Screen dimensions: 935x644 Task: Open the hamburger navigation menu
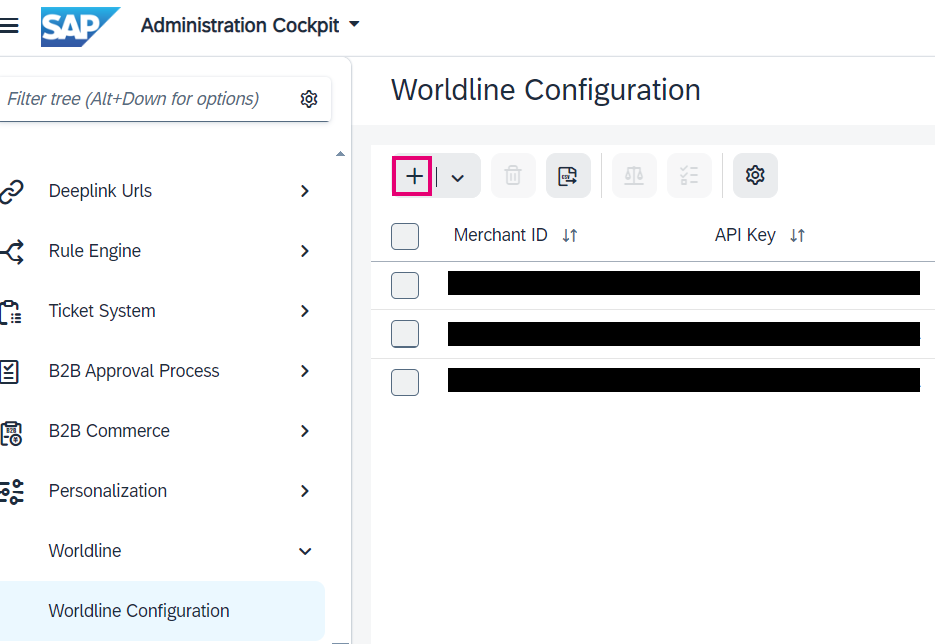click(x=9, y=26)
